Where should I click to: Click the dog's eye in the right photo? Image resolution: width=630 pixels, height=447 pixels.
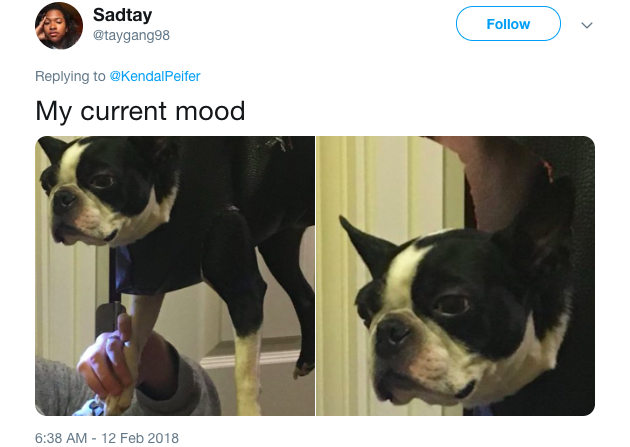[452, 304]
